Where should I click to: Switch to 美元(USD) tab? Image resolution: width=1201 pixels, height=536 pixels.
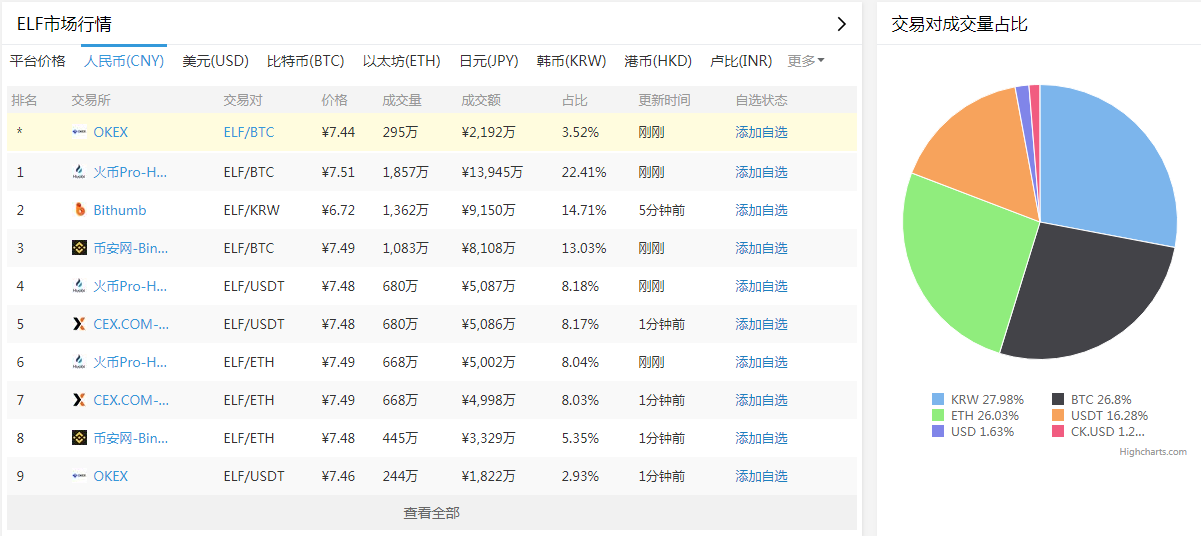pyautogui.click(x=215, y=61)
